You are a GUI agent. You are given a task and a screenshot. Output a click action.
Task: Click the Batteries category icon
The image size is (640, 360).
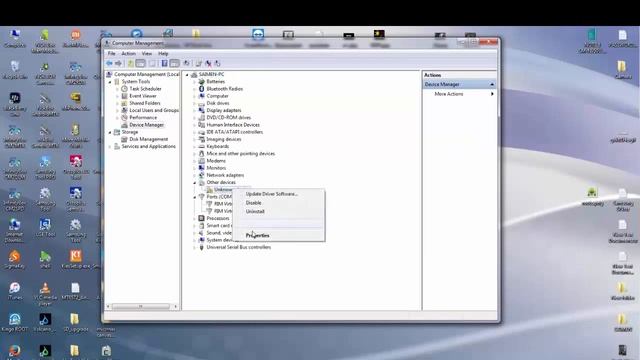click(201, 82)
